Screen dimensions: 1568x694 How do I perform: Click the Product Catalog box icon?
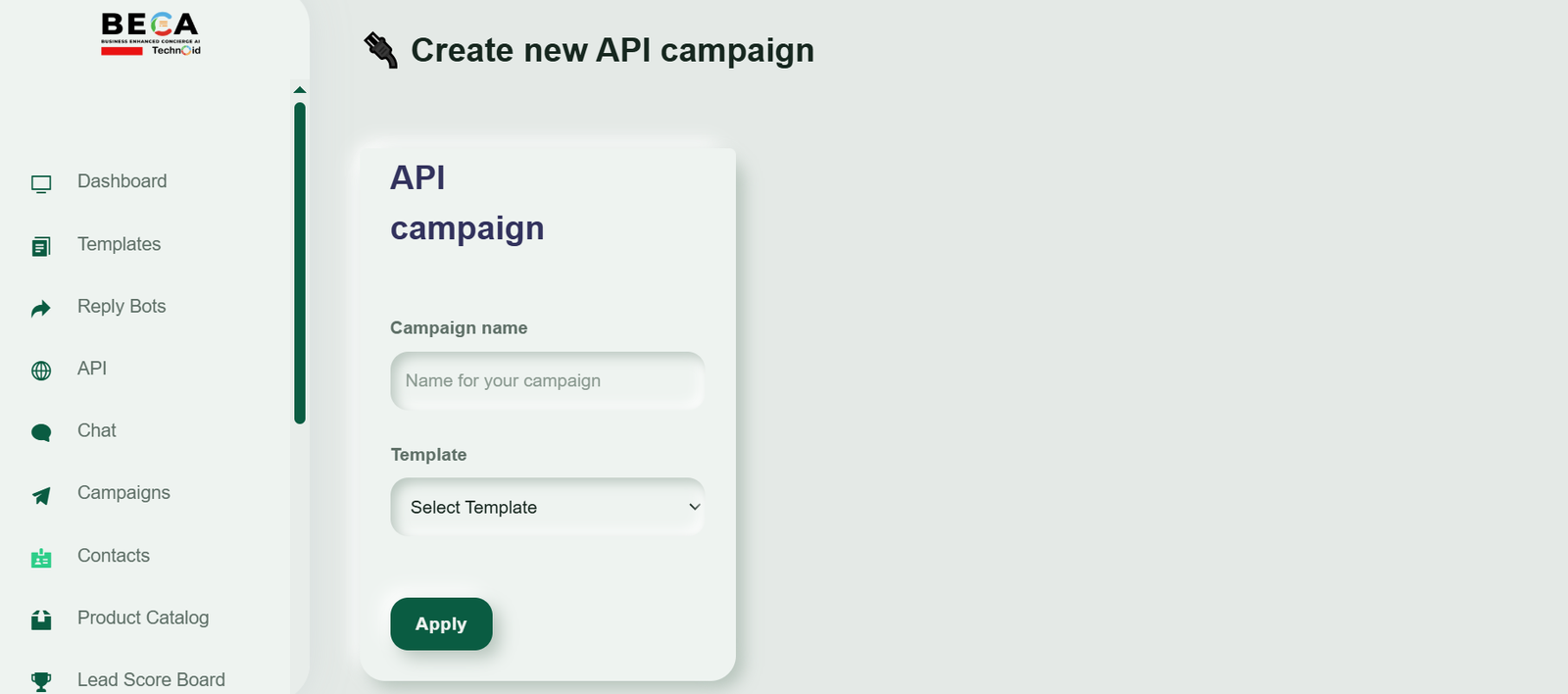[41, 620]
